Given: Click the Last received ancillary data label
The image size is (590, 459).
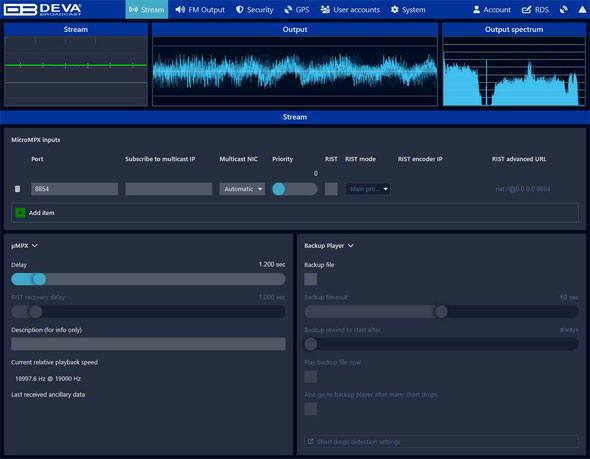Looking at the screenshot, I should 48,395.
